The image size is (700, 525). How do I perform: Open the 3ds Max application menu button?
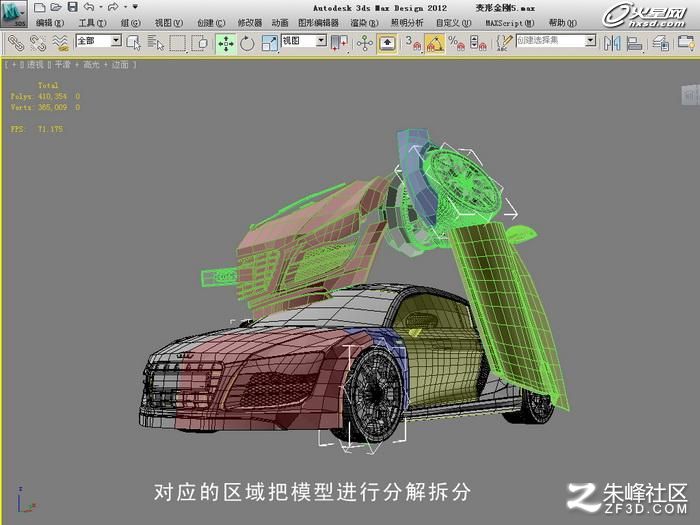coord(13,13)
